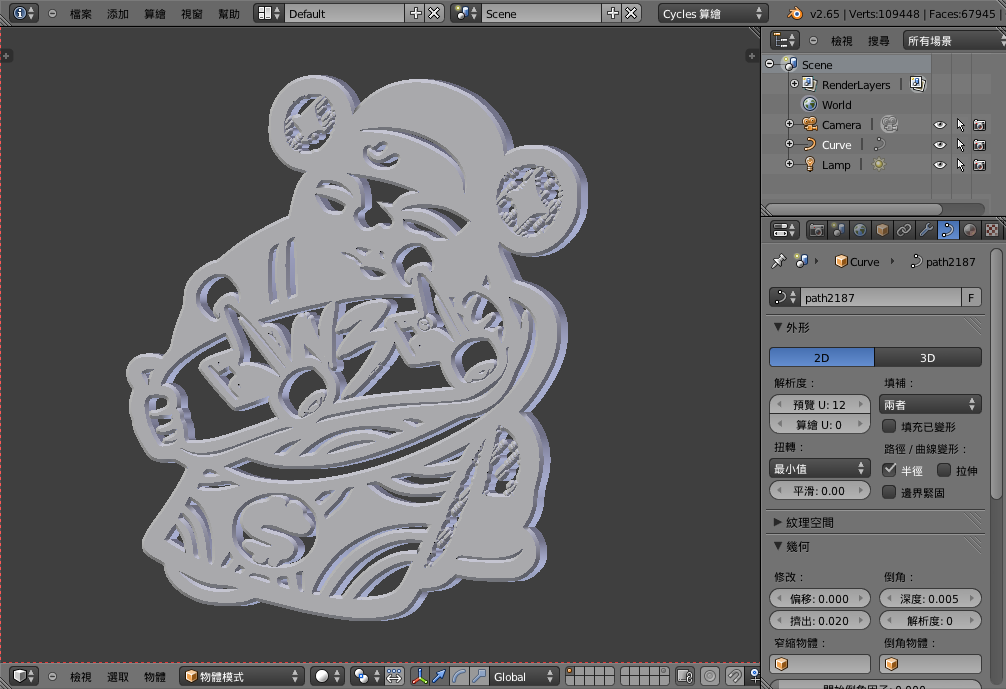Click the 3D manipulator axis toggle icon

pos(419,676)
